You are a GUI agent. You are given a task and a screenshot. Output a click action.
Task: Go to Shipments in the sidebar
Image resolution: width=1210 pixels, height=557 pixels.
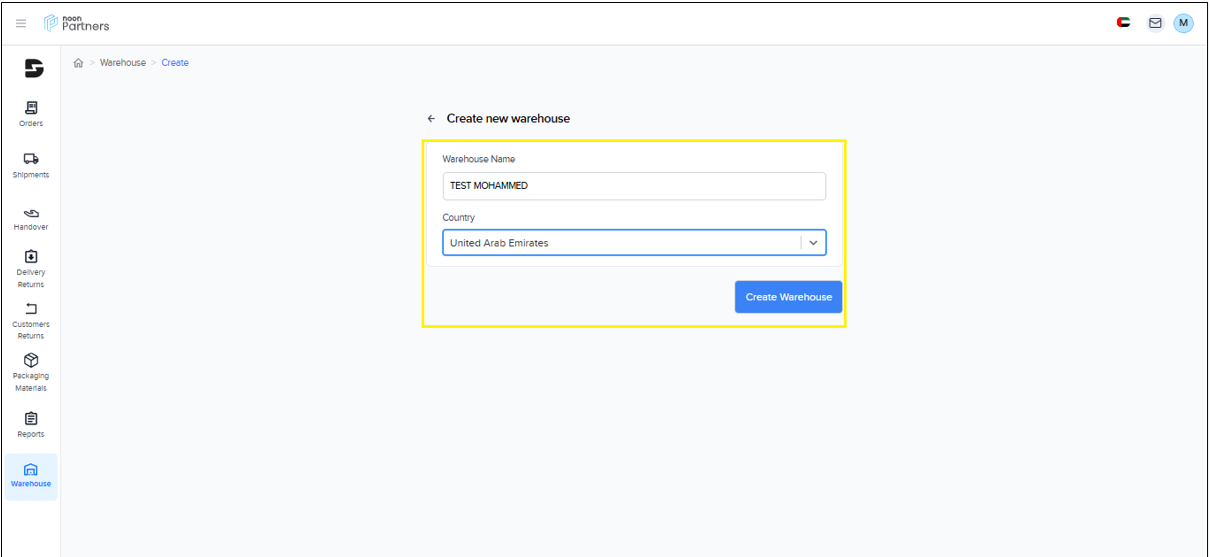pos(31,165)
